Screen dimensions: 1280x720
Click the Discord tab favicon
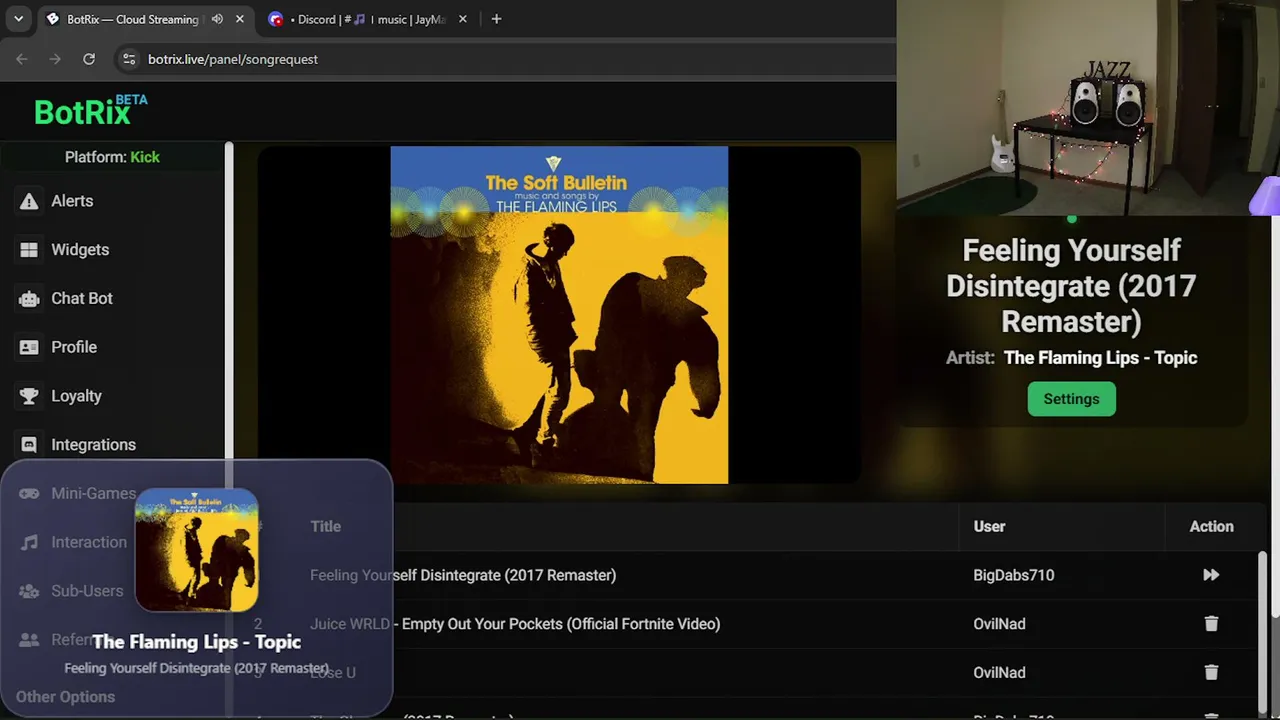(x=276, y=19)
